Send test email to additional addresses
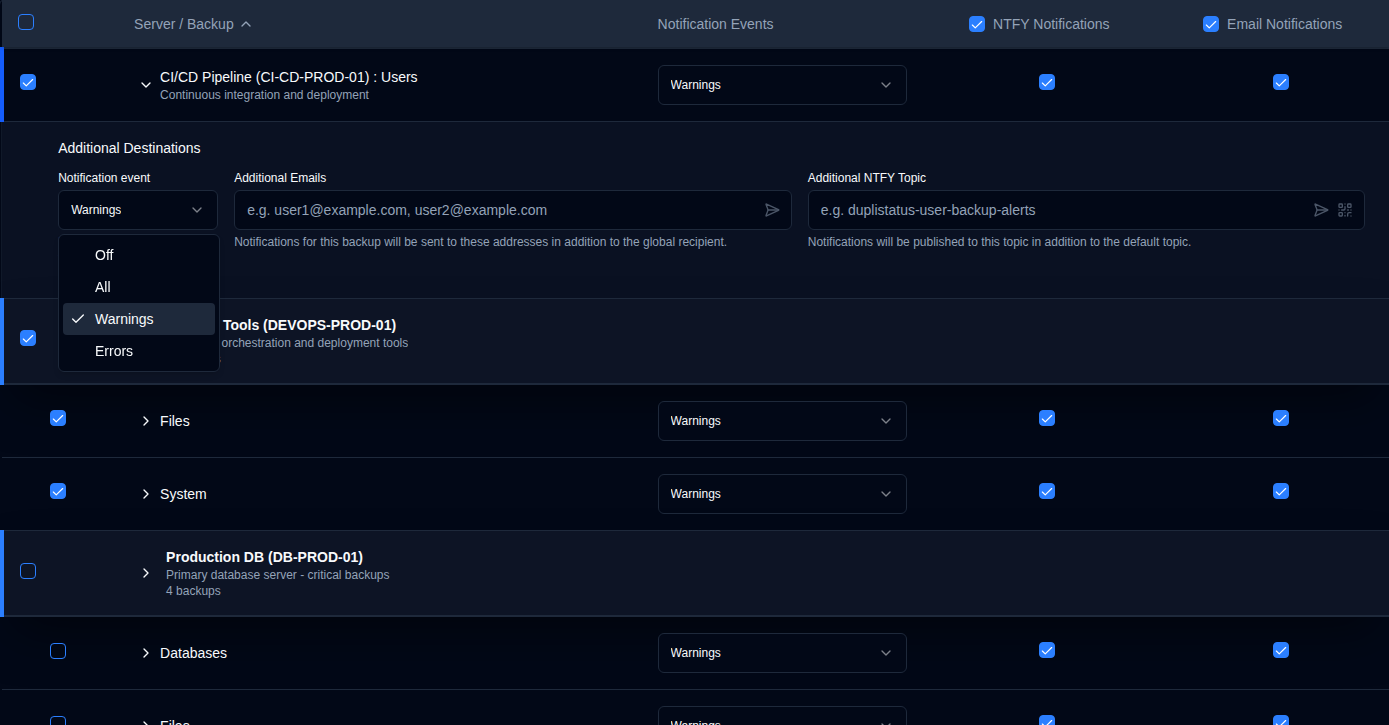 pos(772,210)
